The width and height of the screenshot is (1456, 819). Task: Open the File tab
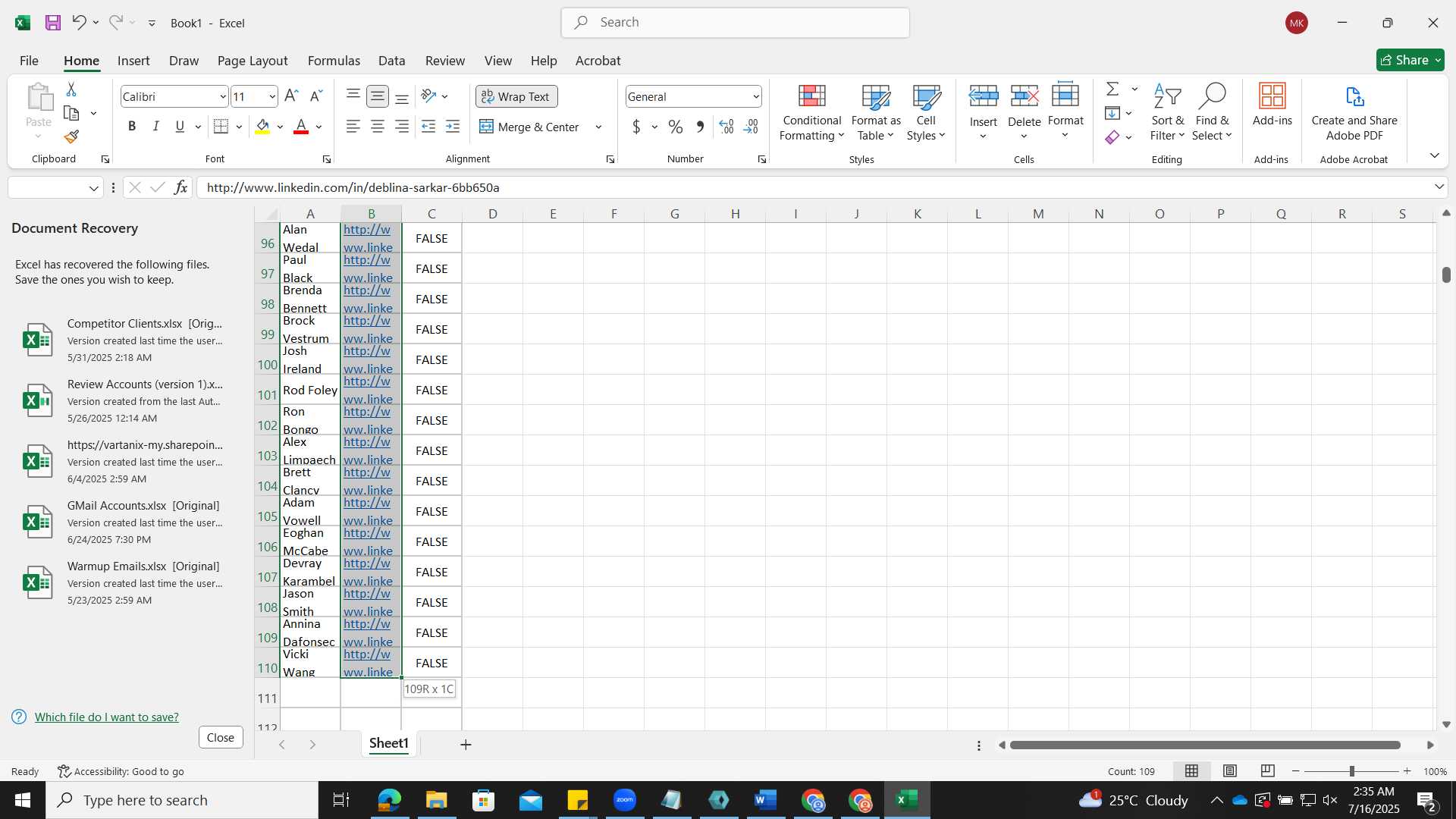coord(29,61)
